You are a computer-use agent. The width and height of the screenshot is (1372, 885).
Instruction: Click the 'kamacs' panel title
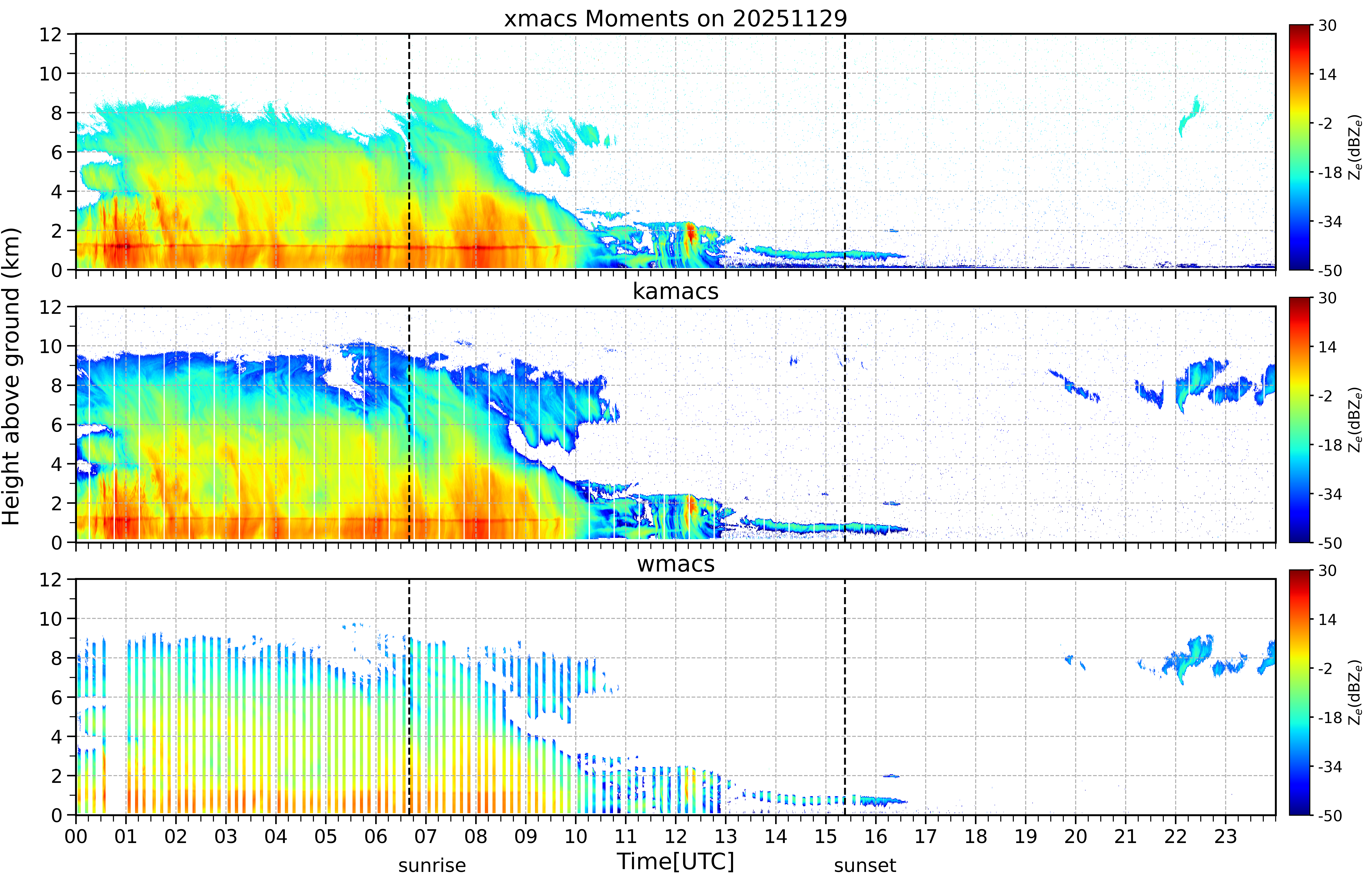tap(675, 291)
